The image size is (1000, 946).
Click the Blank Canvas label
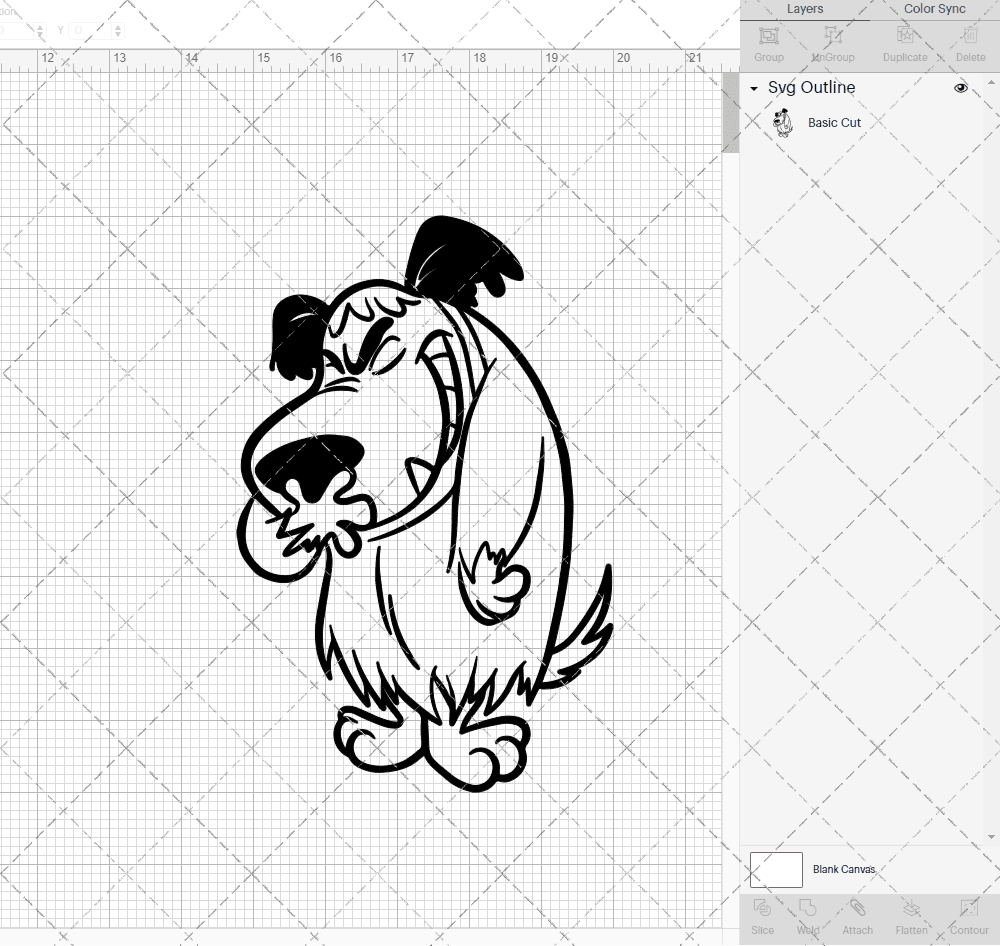(844, 869)
